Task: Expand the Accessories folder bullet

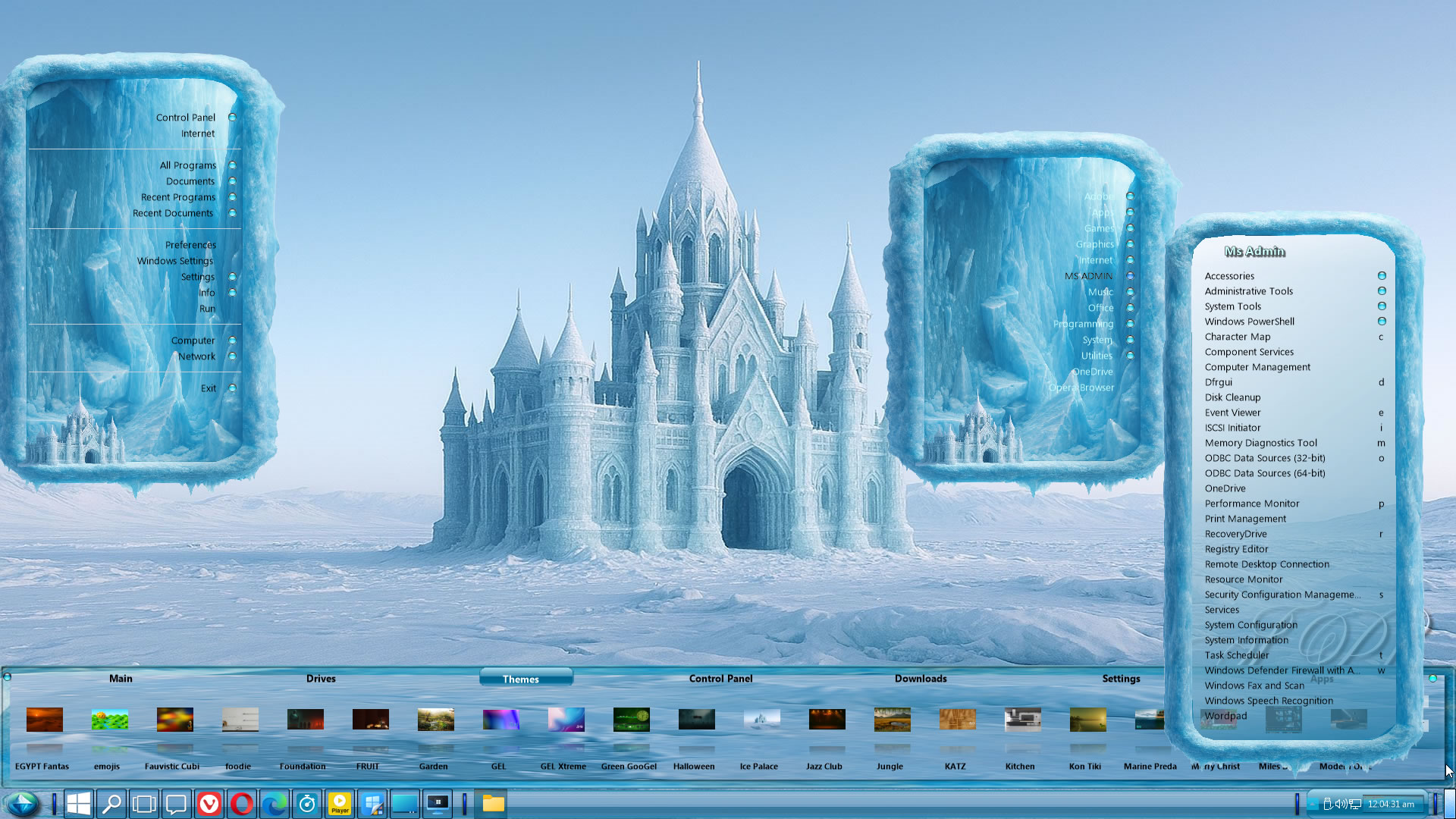Action: [x=1382, y=276]
